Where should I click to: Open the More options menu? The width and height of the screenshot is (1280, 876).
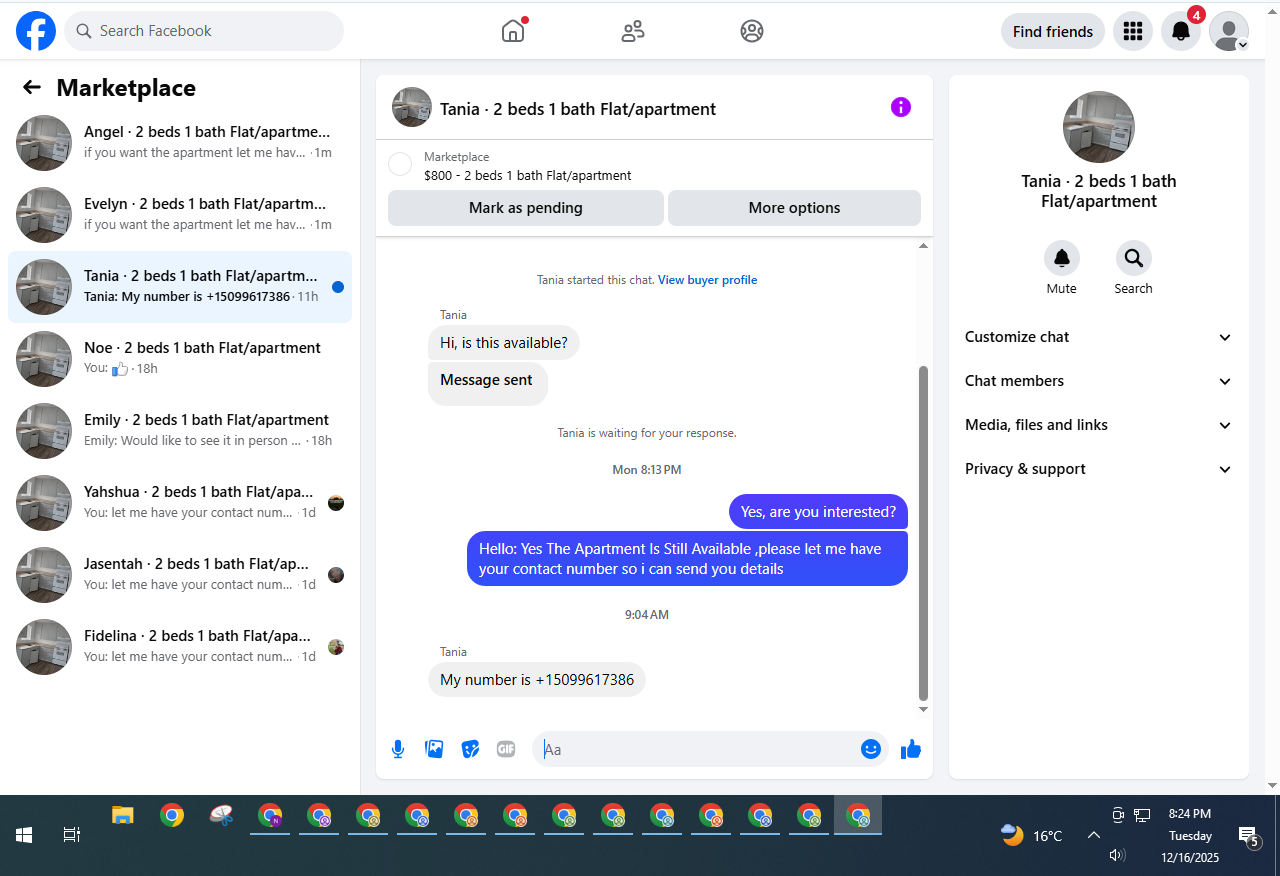pos(794,208)
